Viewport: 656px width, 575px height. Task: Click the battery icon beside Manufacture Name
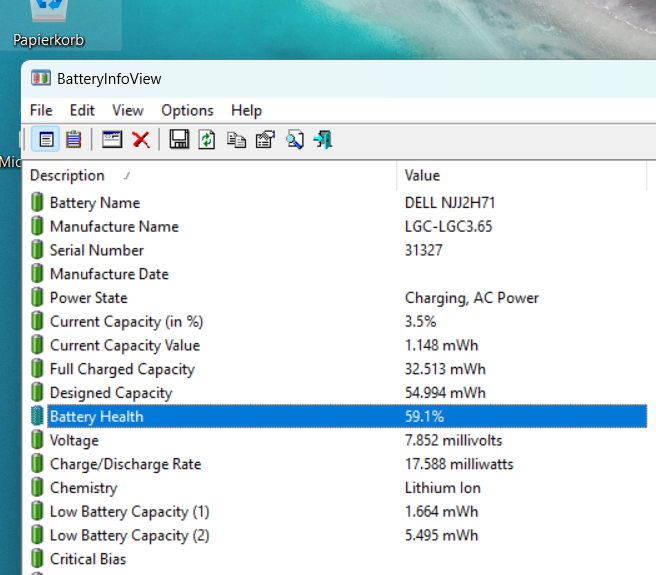pyautogui.click(x=37, y=226)
